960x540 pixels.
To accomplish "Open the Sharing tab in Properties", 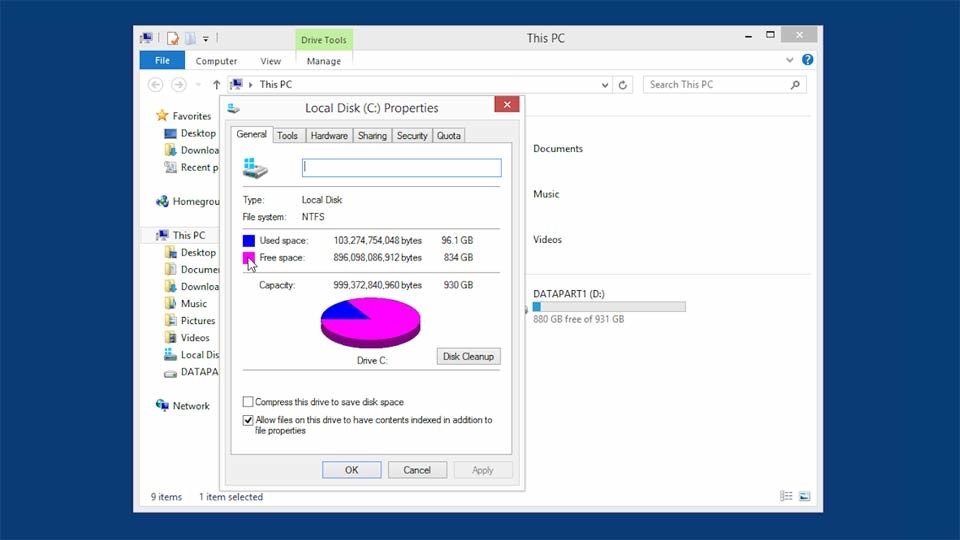I will 372,136.
